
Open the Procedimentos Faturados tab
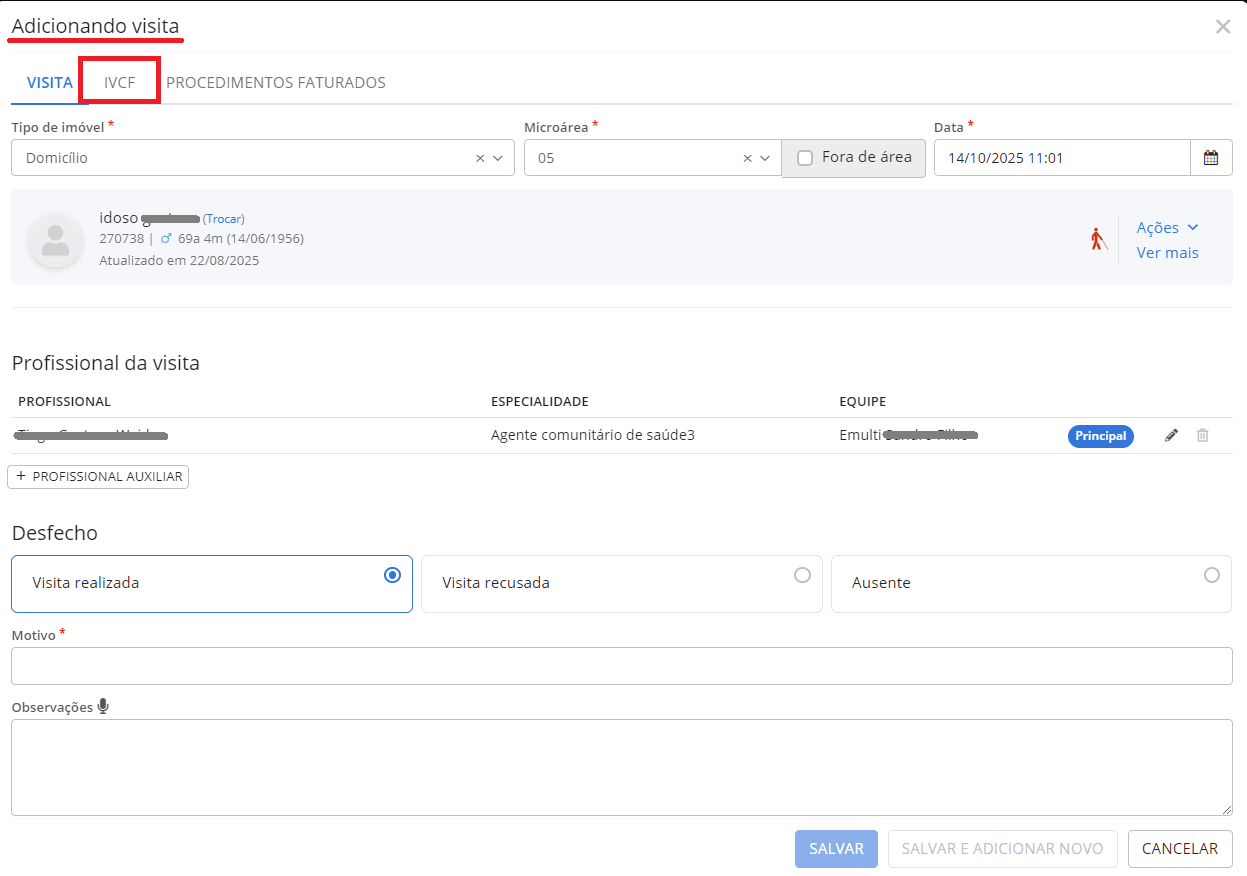pyautogui.click(x=276, y=83)
